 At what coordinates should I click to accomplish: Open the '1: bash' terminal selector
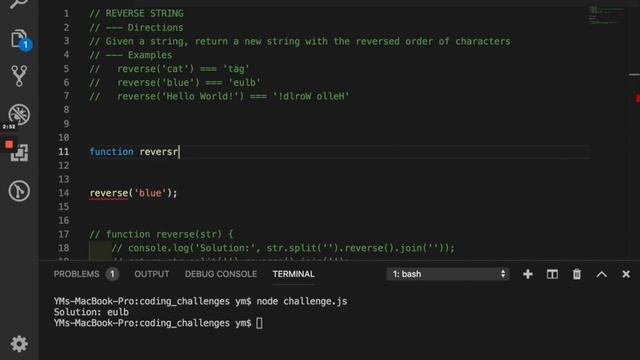(448, 274)
